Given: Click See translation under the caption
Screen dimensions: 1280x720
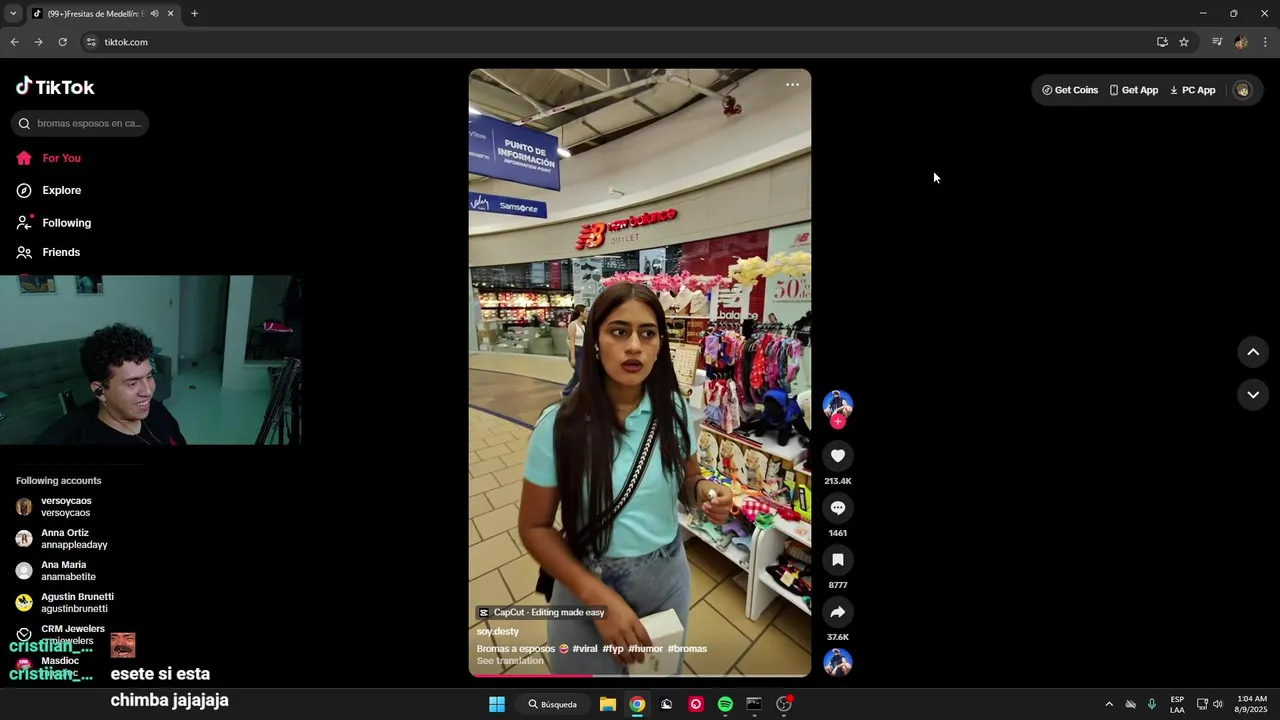Looking at the screenshot, I should point(510,661).
